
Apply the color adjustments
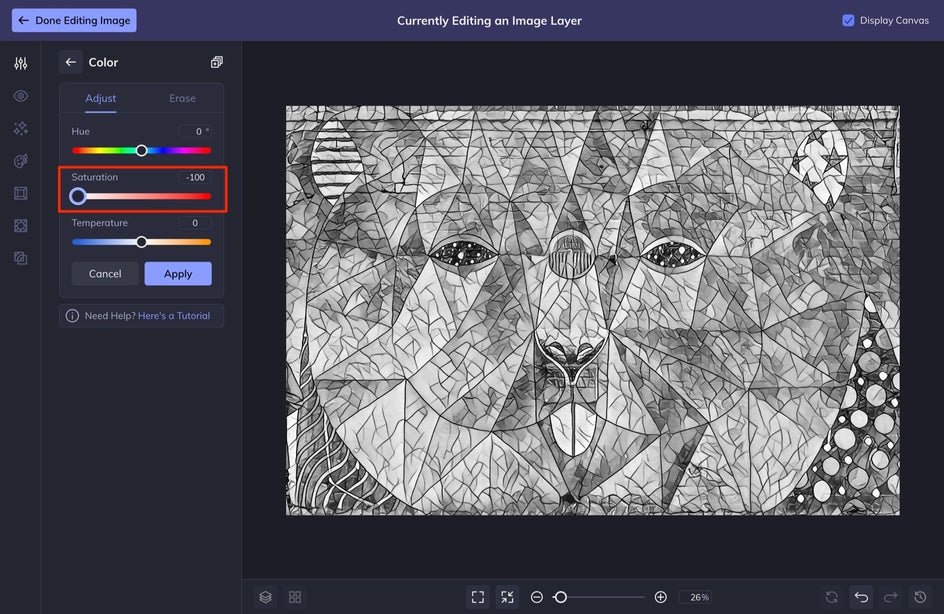click(x=178, y=274)
